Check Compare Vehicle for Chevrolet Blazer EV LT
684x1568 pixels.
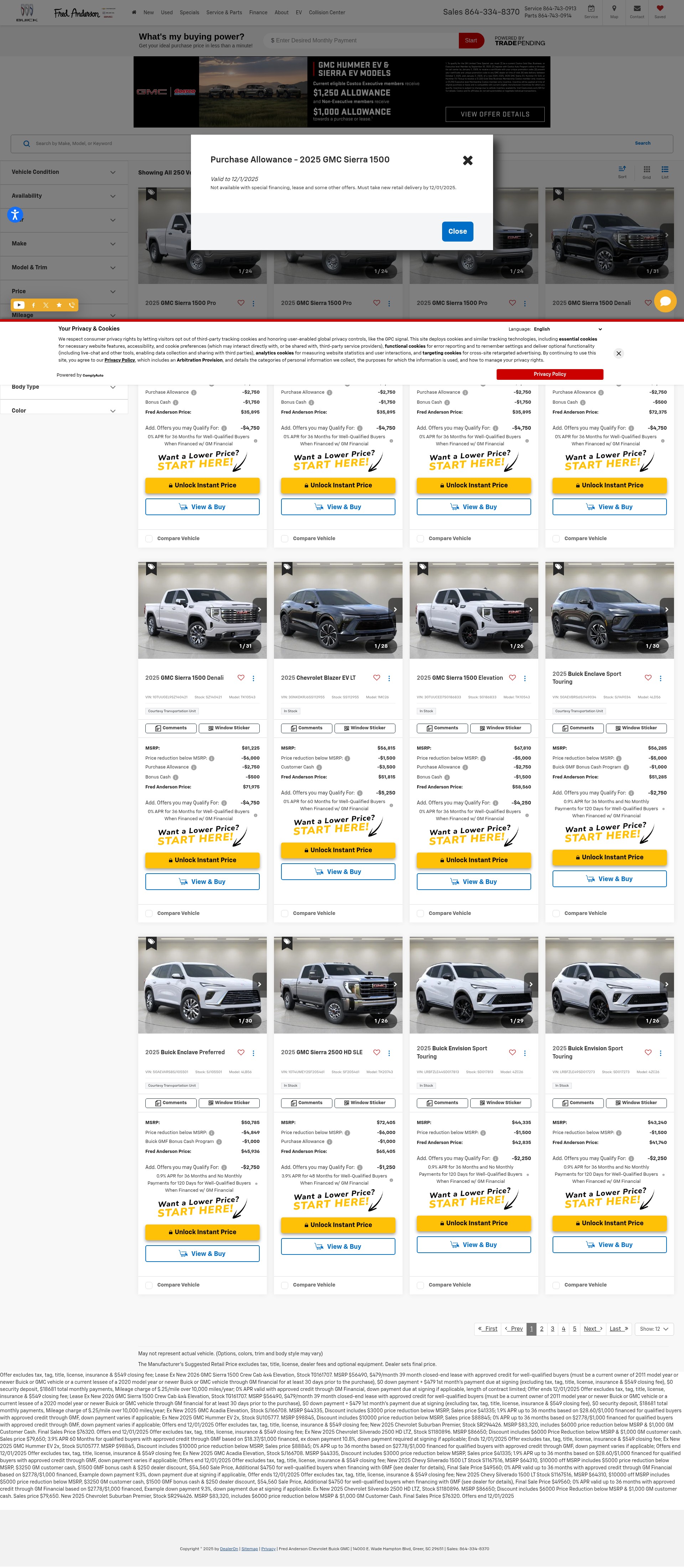(x=285, y=913)
